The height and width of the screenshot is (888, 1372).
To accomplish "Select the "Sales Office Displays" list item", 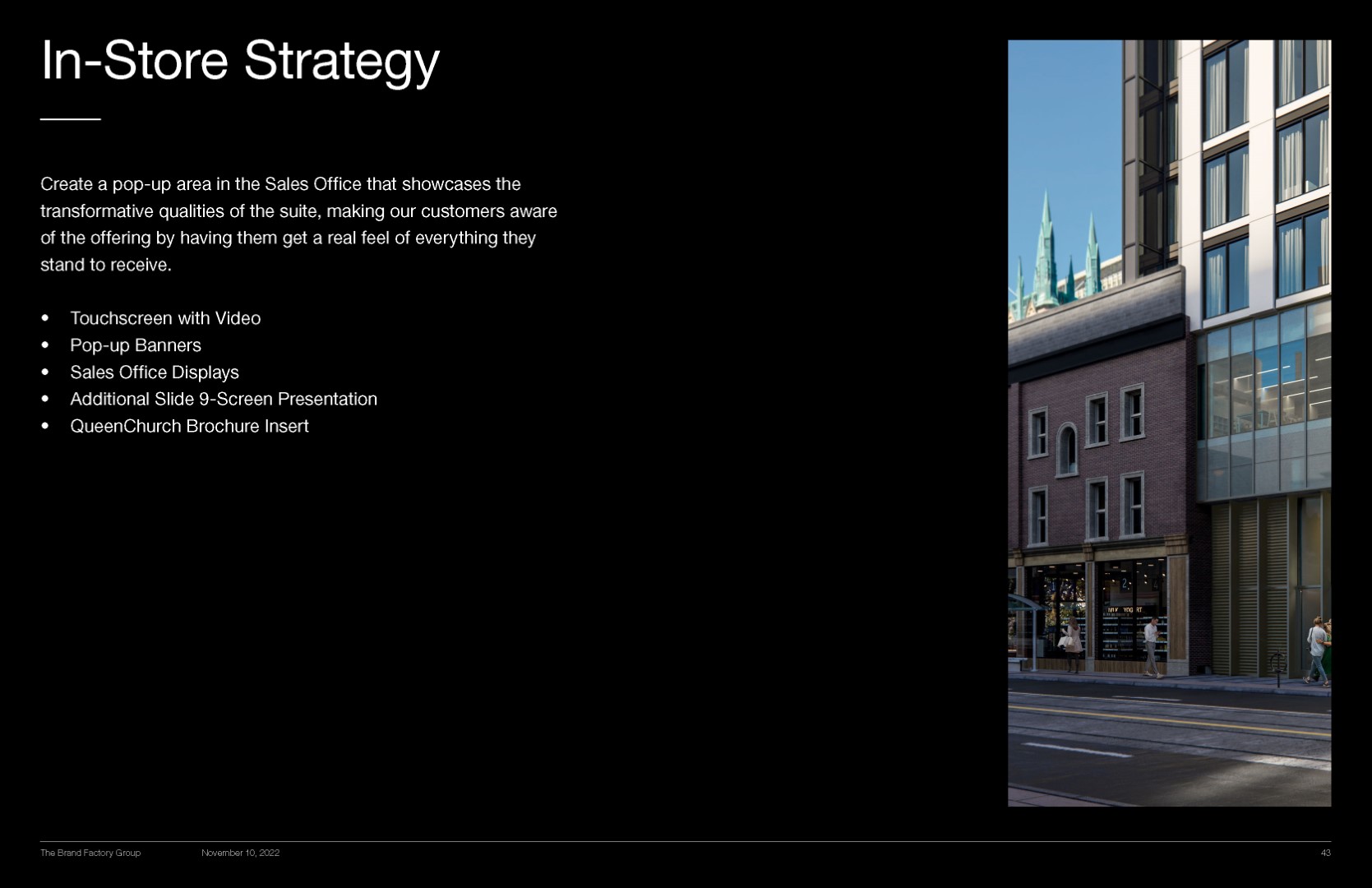I will 155,372.
